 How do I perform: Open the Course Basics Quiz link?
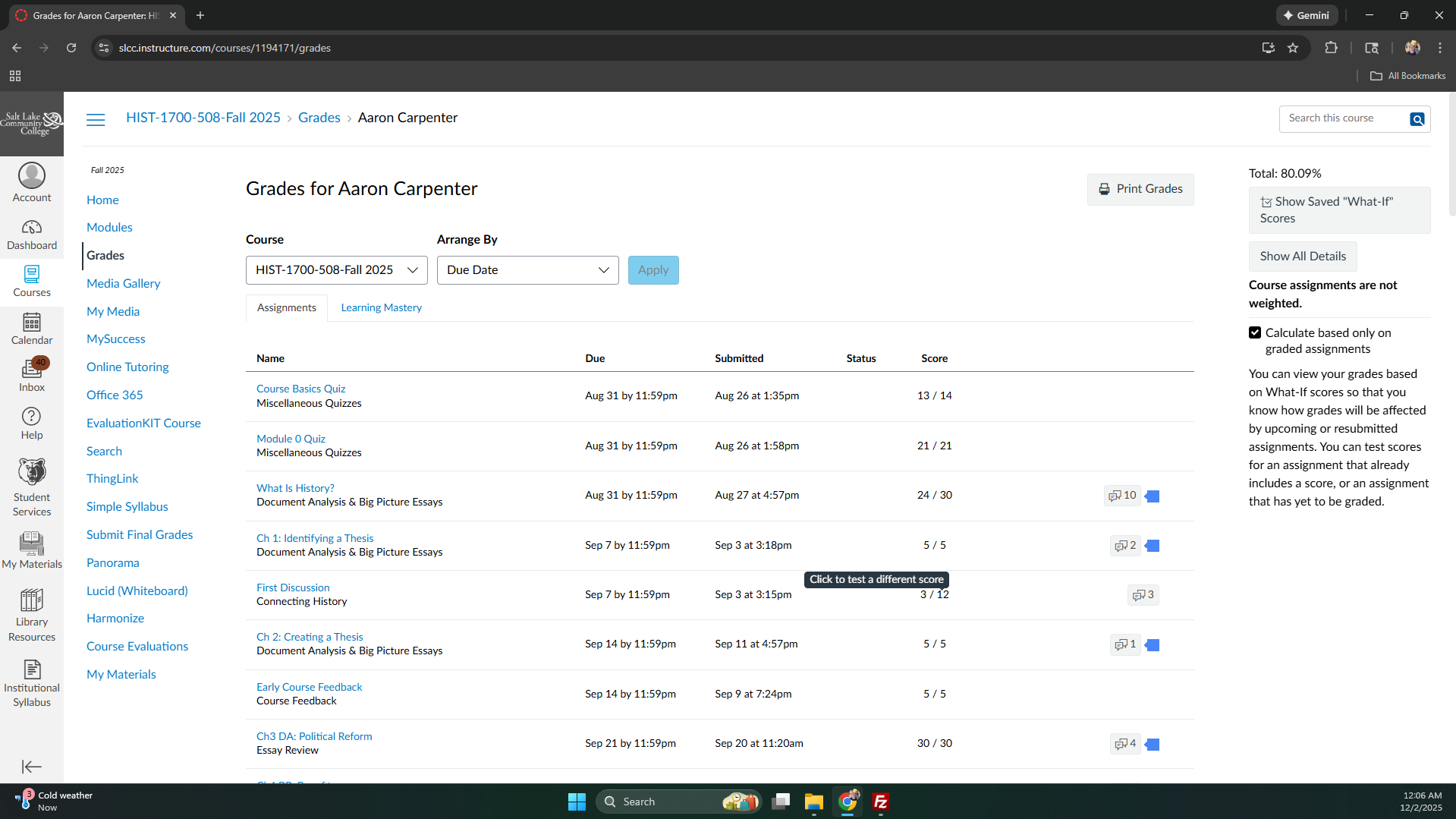300,389
